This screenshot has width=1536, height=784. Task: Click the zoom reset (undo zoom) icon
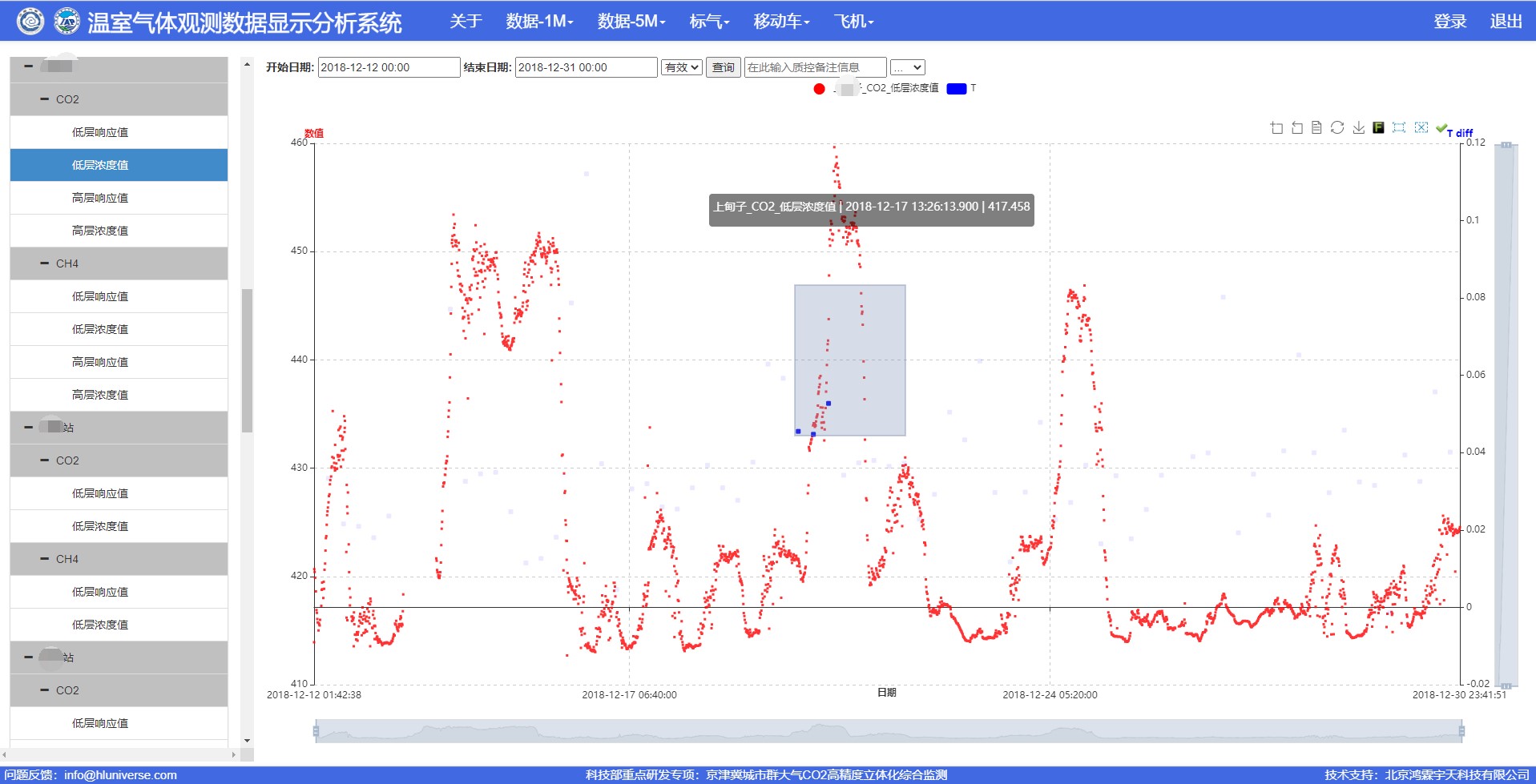(x=1297, y=128)
